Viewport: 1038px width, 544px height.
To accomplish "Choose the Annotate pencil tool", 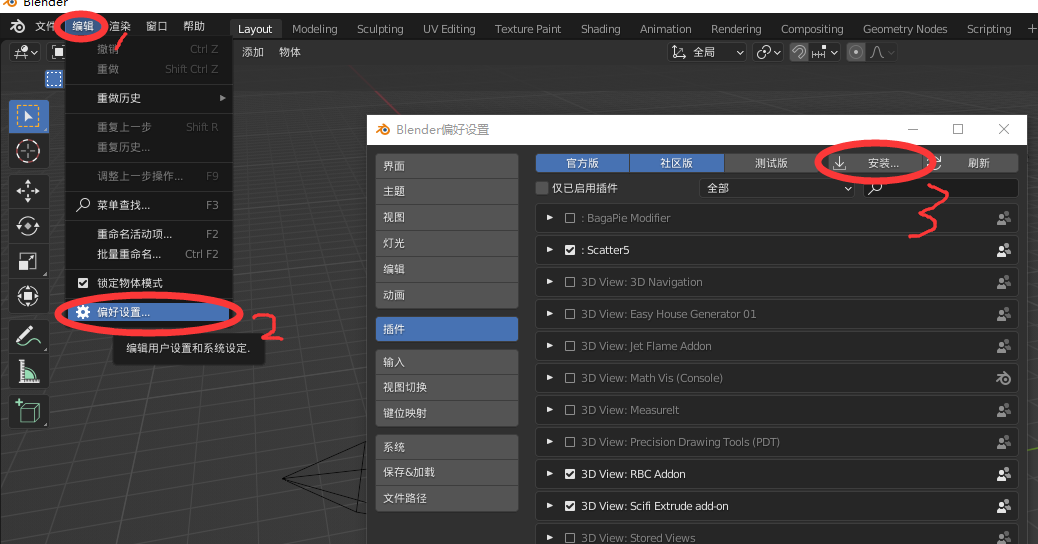I will (x=28, y=336).
